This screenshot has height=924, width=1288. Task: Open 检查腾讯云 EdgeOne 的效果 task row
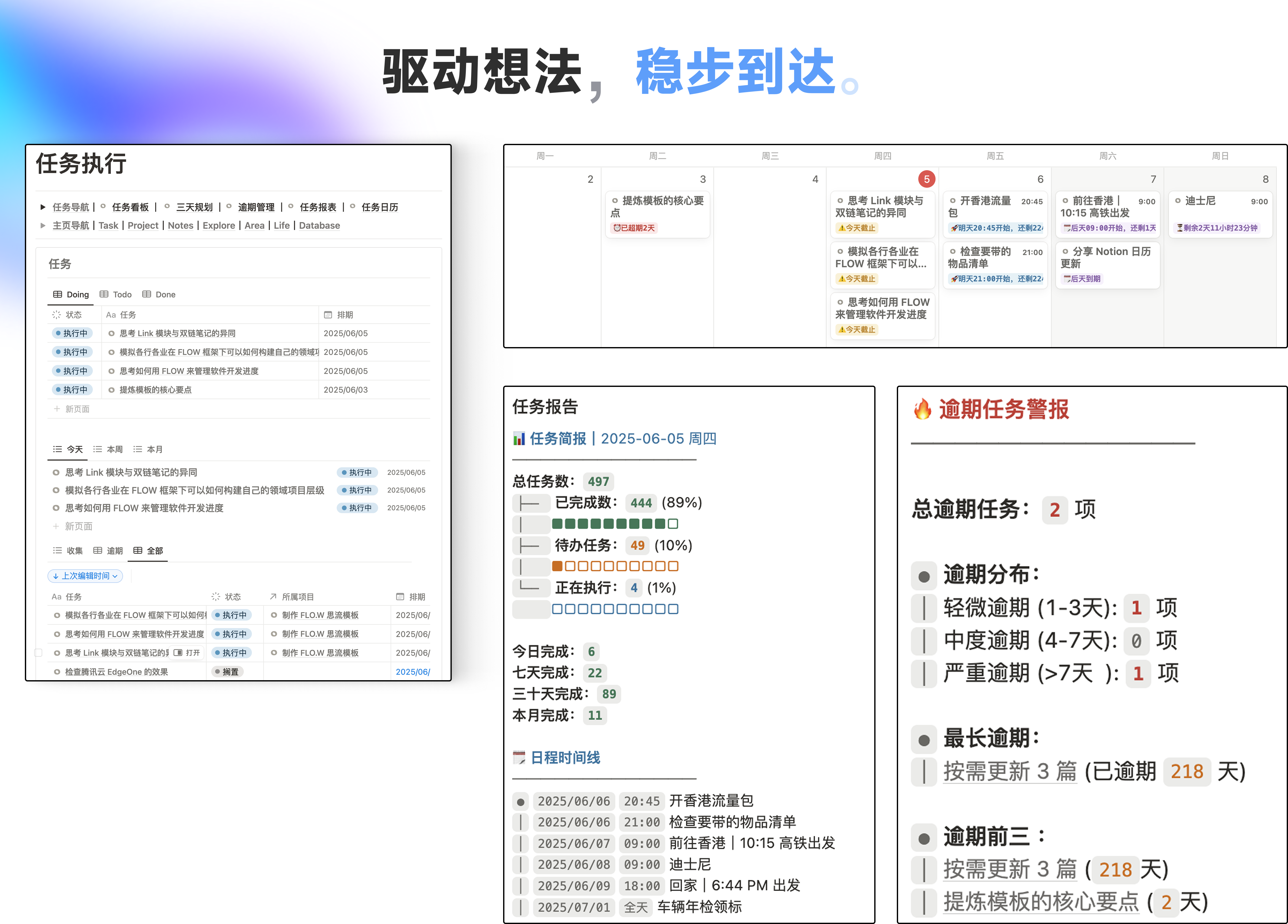click(117, 672)
